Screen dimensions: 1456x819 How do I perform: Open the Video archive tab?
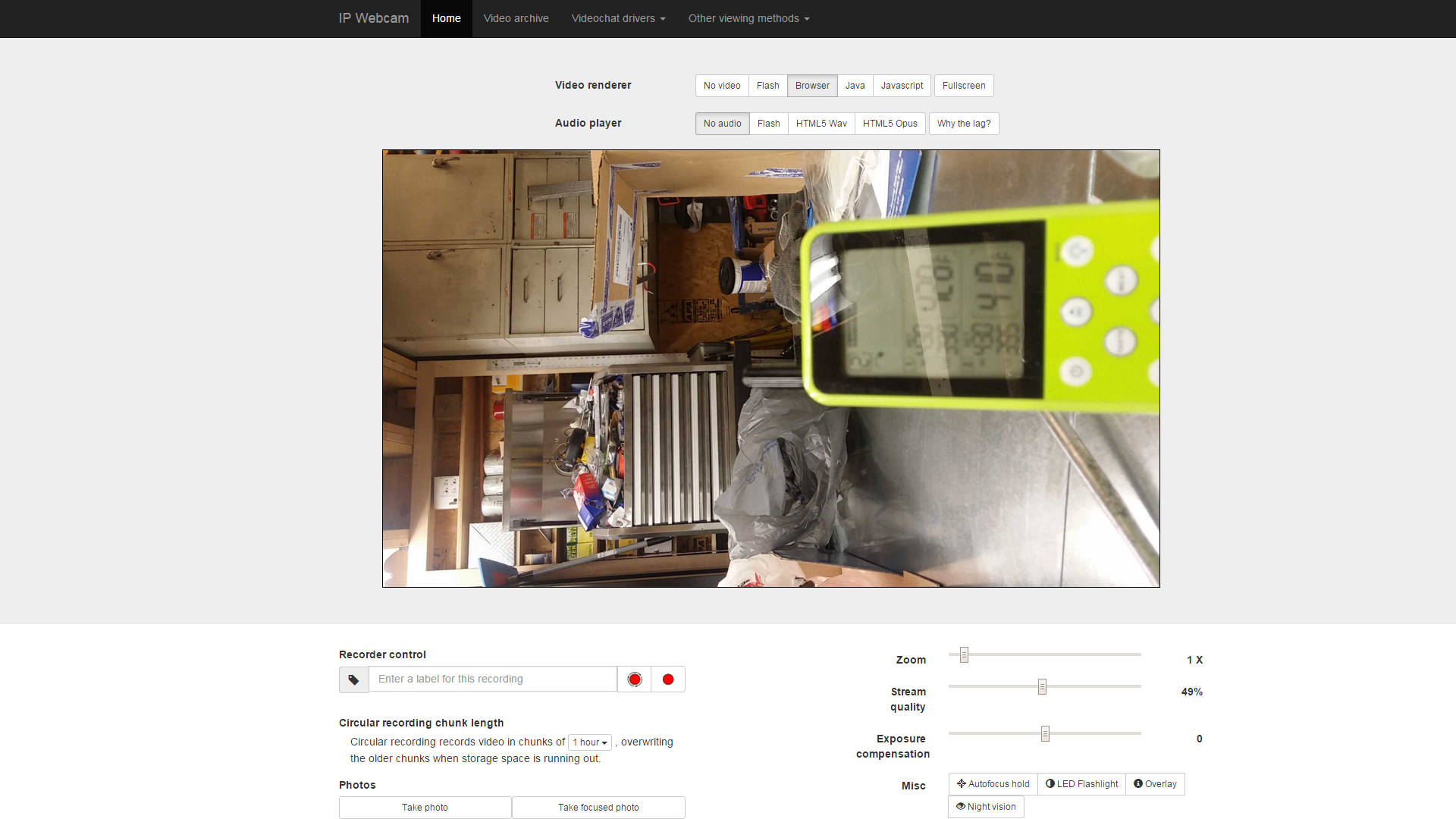(516, 18)
